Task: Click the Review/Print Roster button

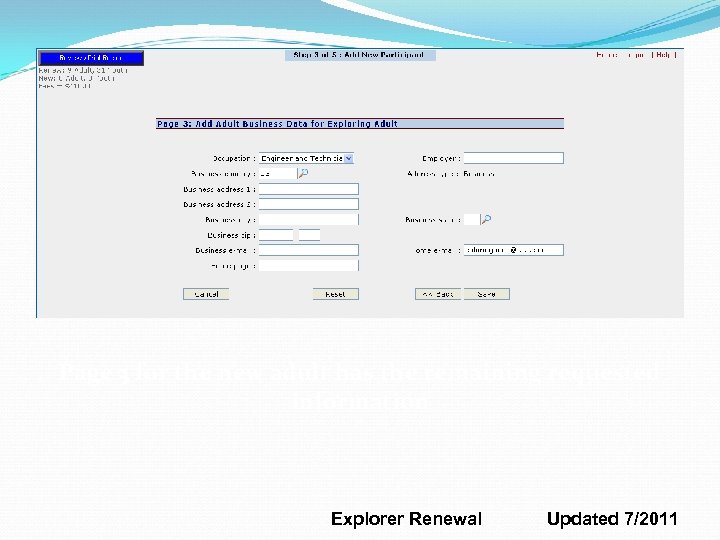Action: (91, 58)
